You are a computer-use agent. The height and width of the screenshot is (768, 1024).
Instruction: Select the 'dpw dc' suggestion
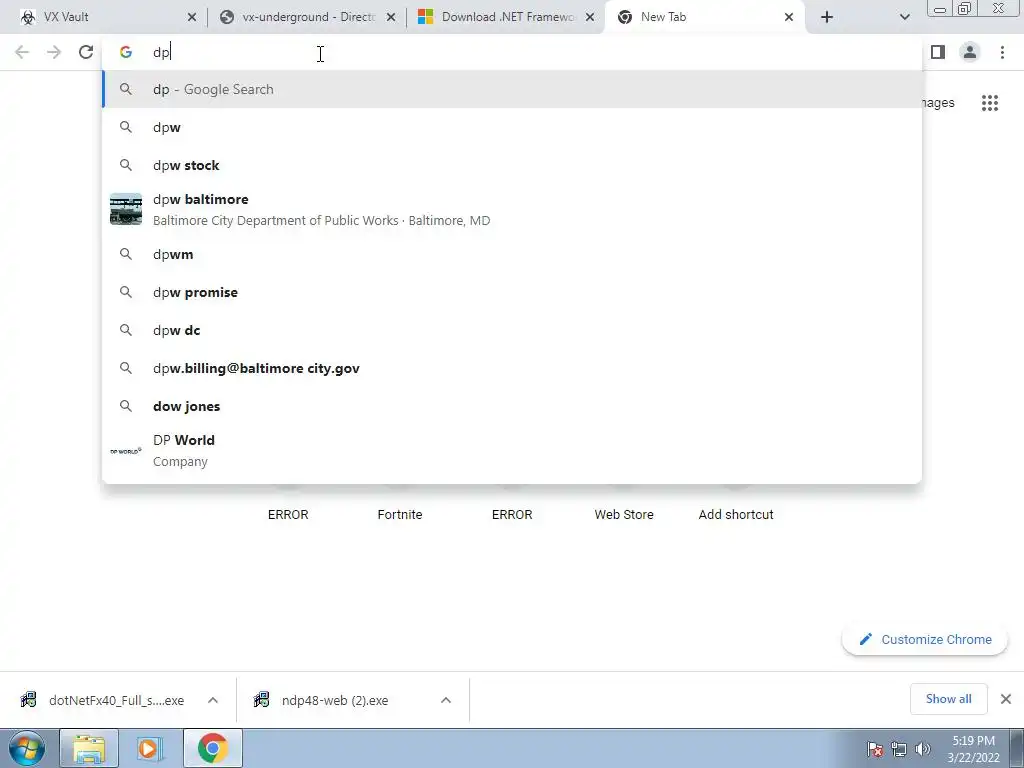pos(512,330)
